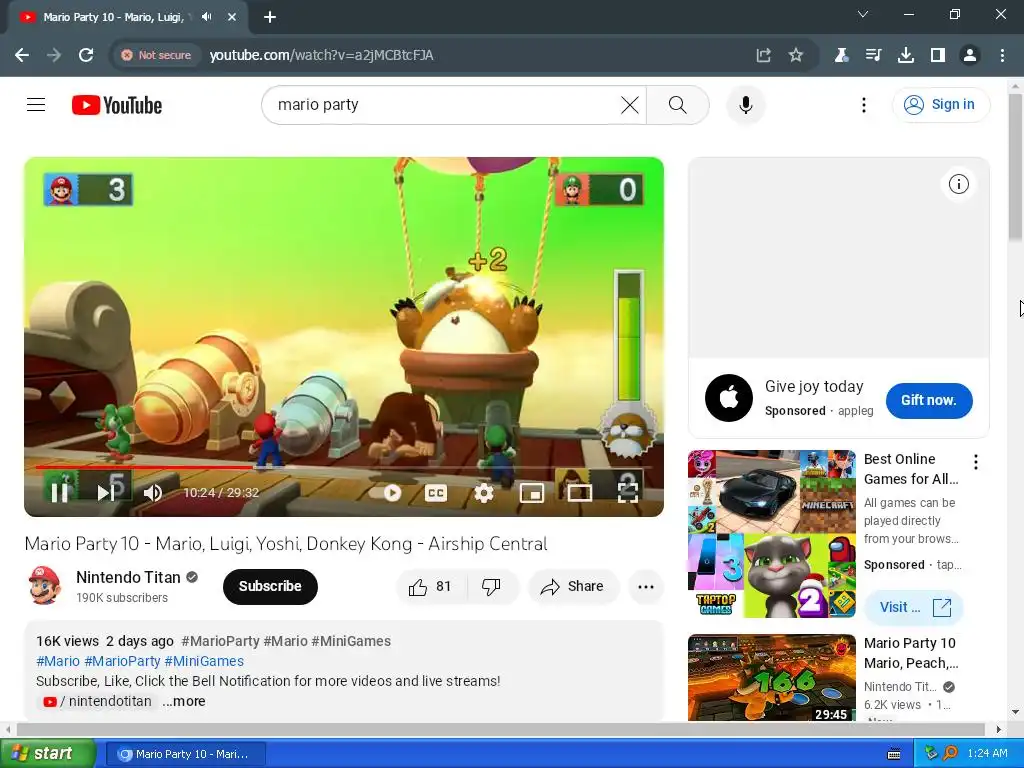Open Nintendo Titan channel avatar

(x=45, y=586)
